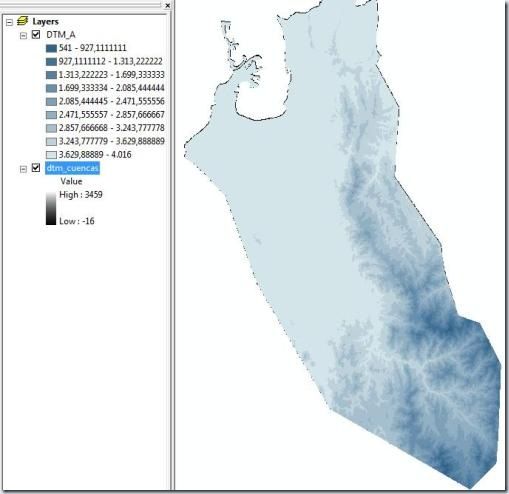Toggle dtm_cuencas layer visibility checkbox

pyautogui.click(x=36, y=168)
